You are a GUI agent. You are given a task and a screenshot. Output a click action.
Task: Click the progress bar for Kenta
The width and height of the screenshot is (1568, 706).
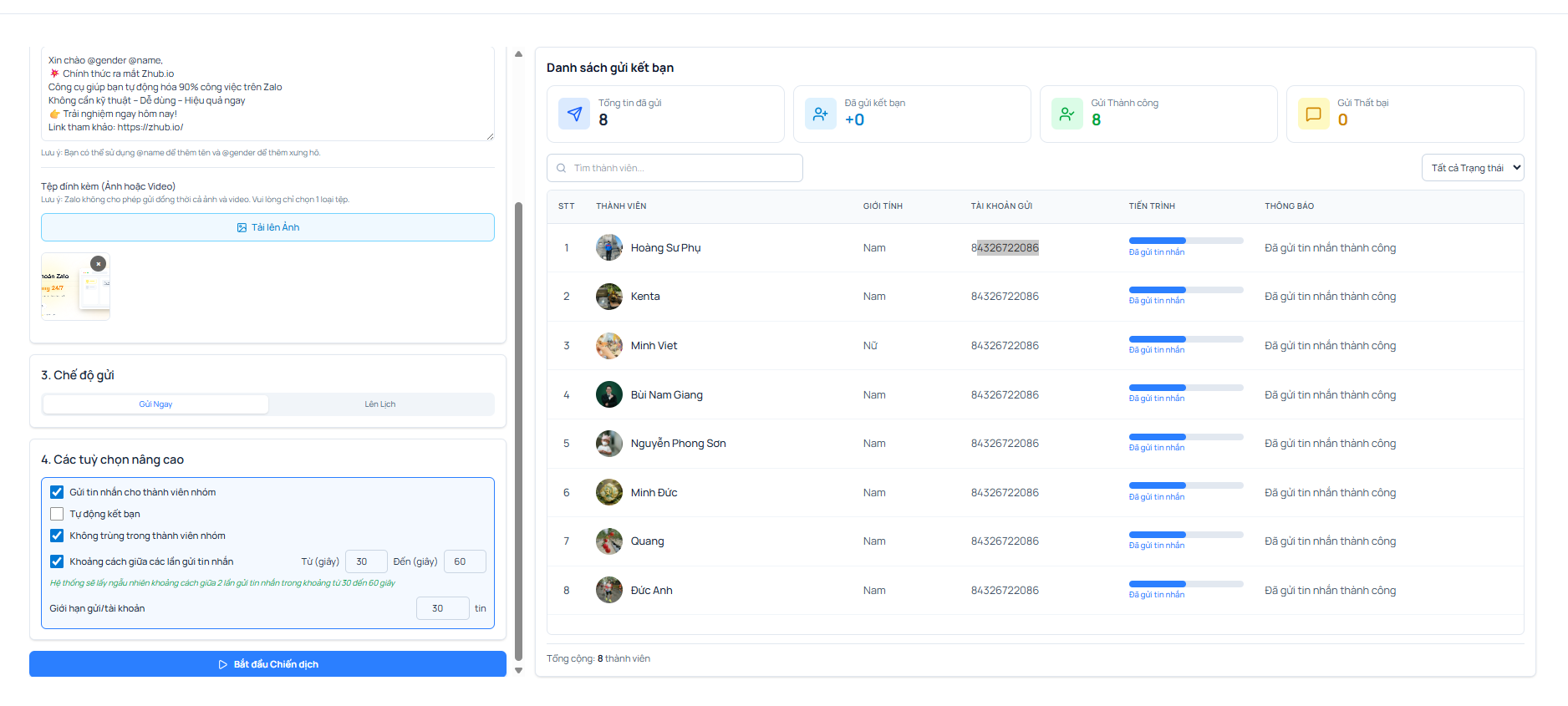(x=1185, y=290)
